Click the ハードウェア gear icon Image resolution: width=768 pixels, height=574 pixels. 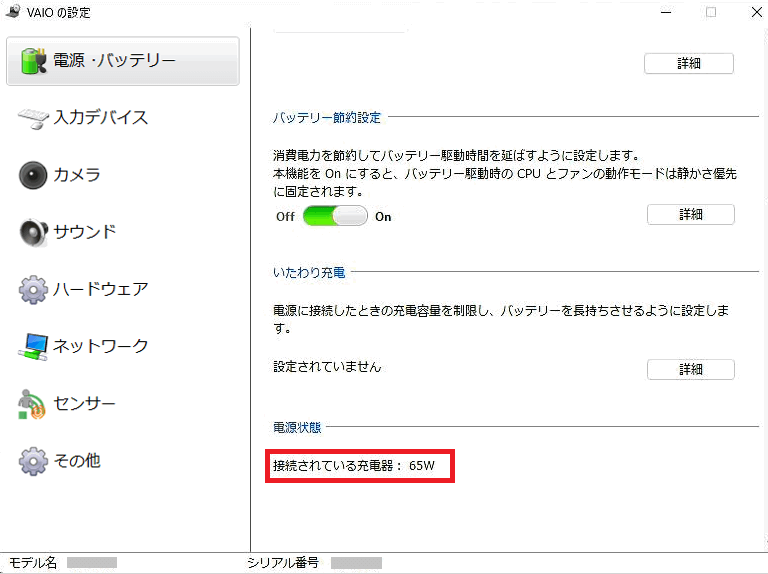[x=33, y=290]
